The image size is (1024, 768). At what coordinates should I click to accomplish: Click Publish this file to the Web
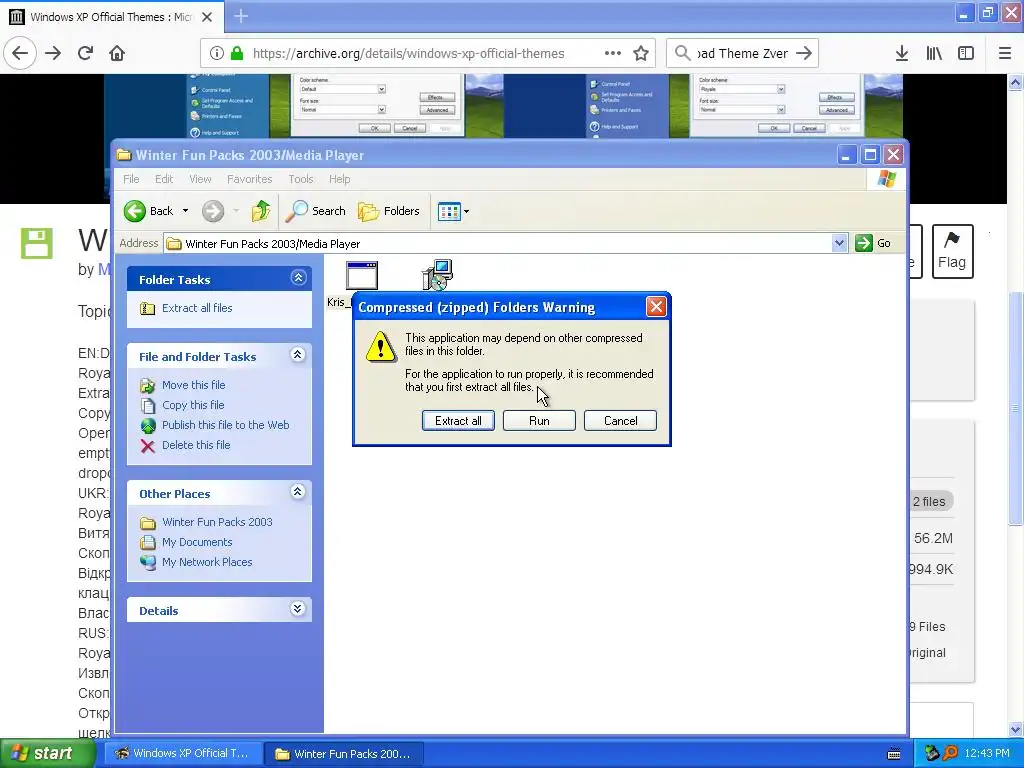tap(225, 425)
